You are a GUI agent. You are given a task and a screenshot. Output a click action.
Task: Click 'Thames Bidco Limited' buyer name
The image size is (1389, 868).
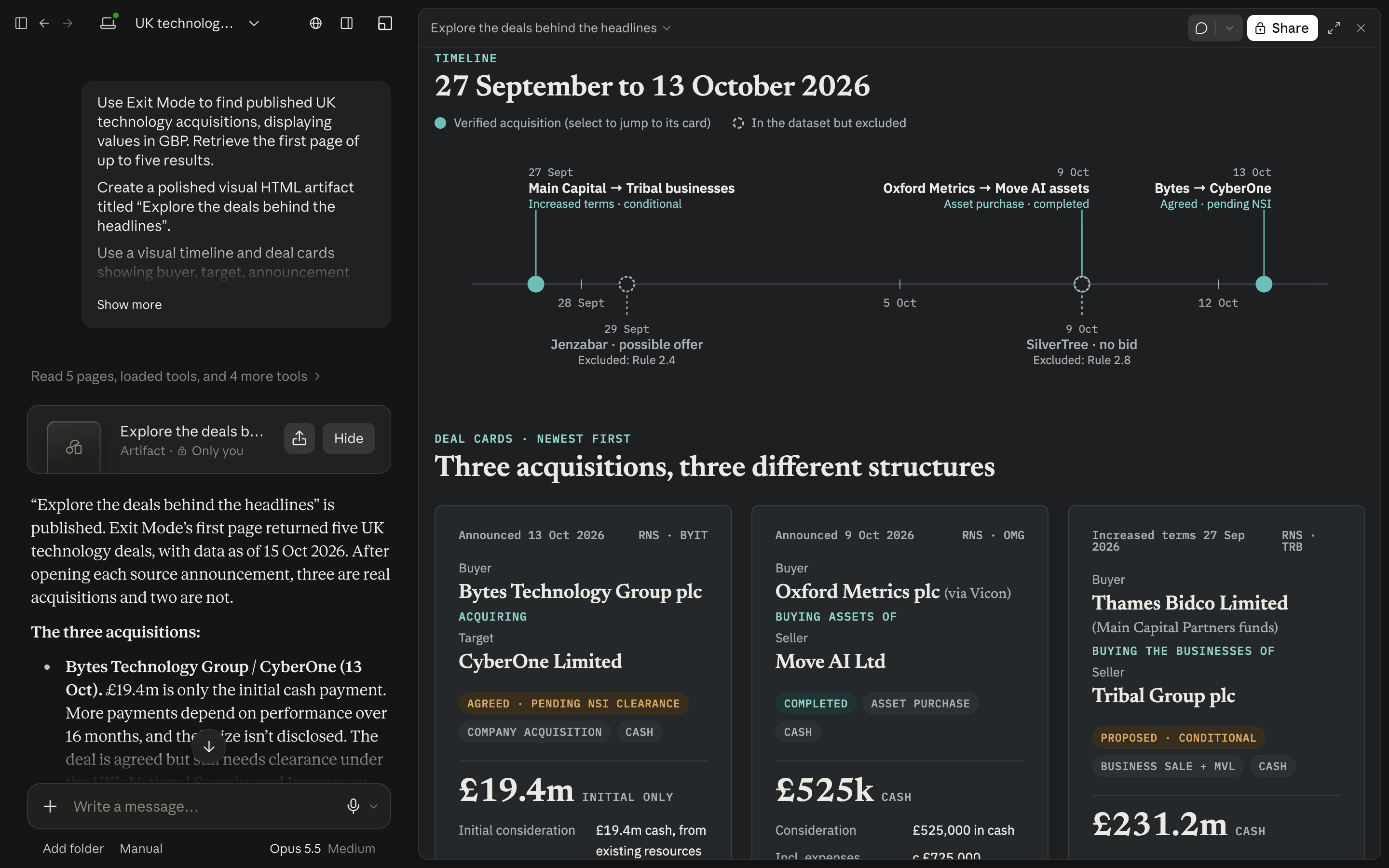[1190, 603]
